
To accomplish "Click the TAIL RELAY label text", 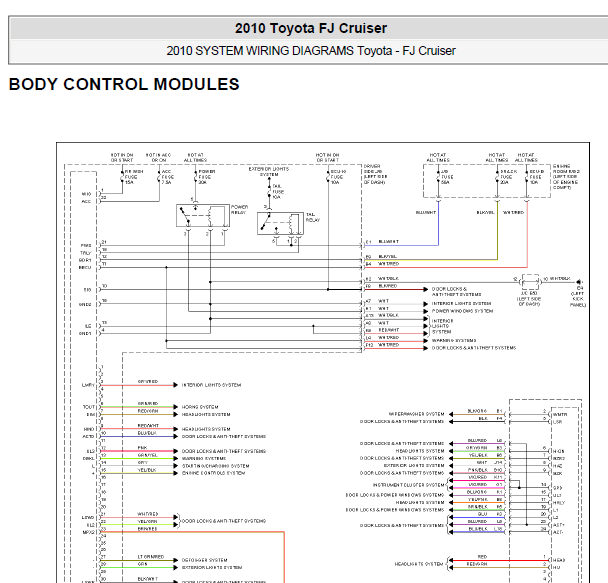I will tap(313, 217).
